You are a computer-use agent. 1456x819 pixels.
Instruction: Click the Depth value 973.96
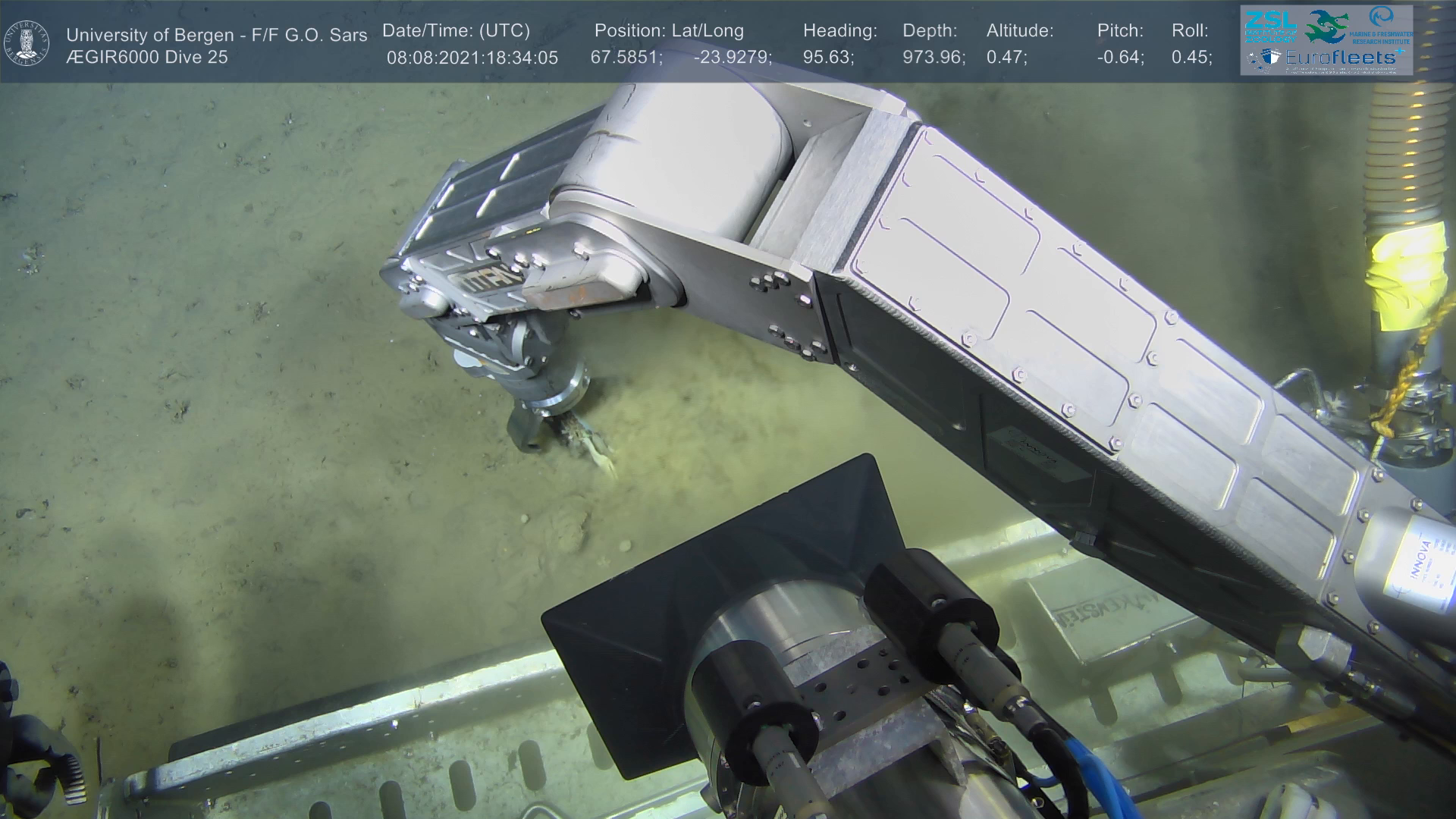[x=934, y=58]
